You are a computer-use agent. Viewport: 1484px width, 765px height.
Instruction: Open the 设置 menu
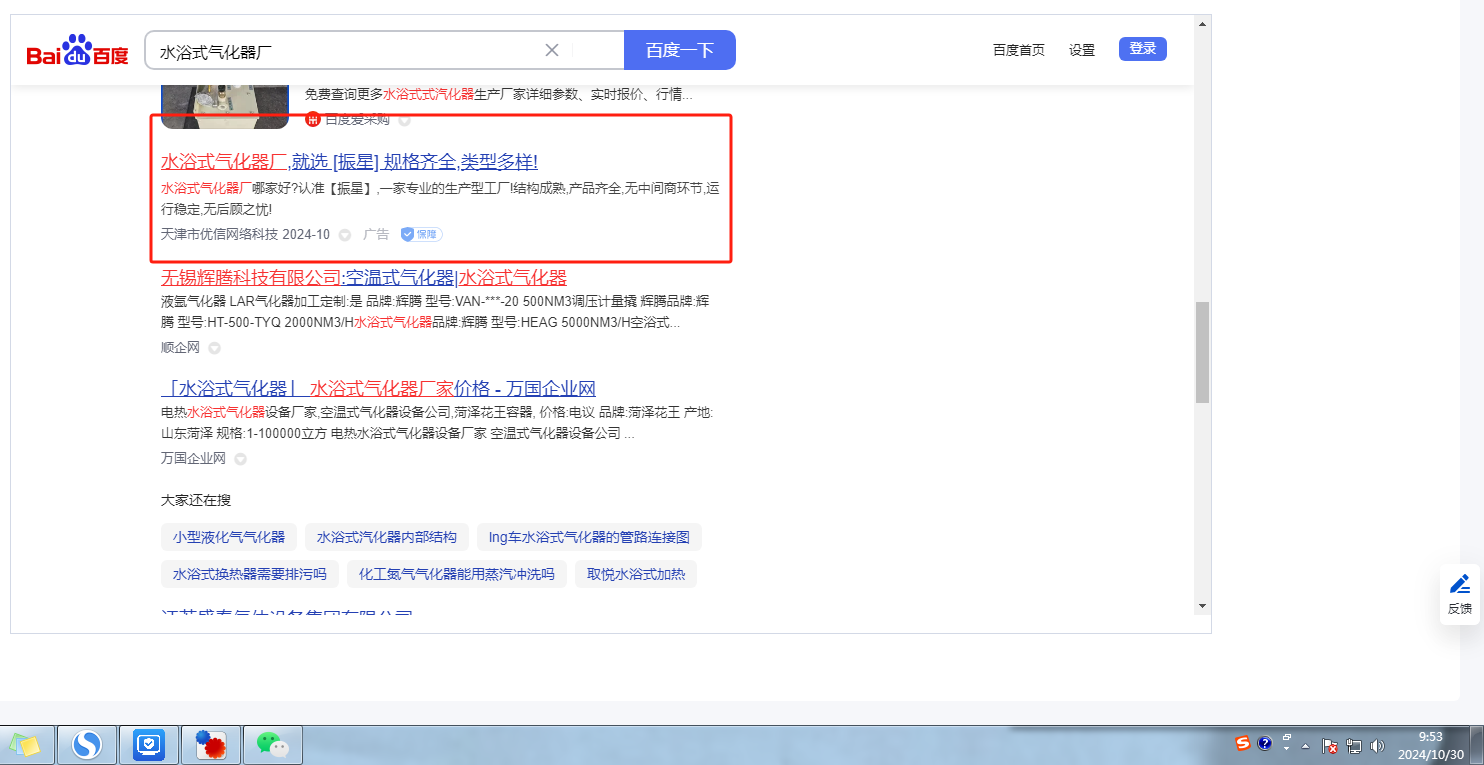[x=1081, y=50]
